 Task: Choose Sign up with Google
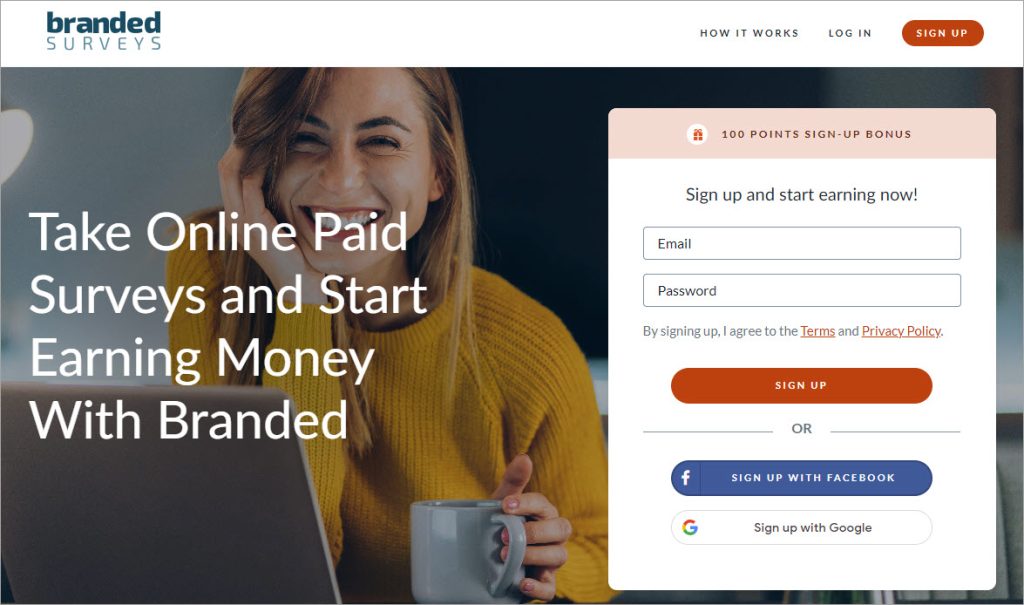click(801, 527)
